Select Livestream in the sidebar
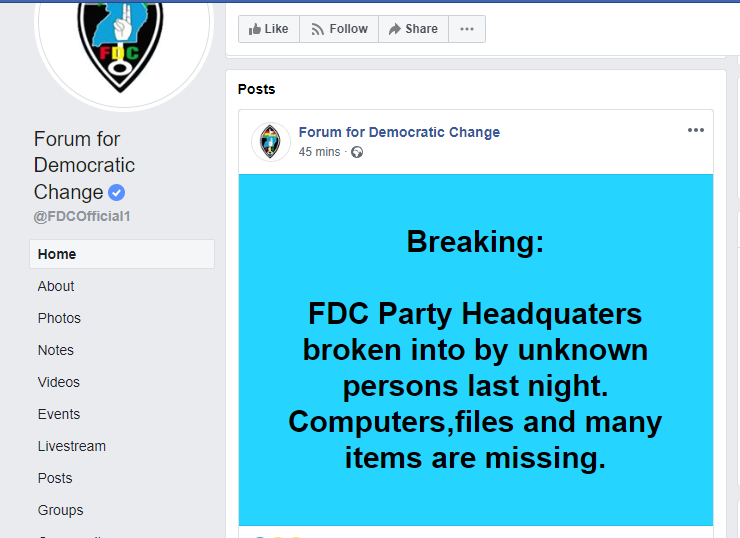 (72, 446)
